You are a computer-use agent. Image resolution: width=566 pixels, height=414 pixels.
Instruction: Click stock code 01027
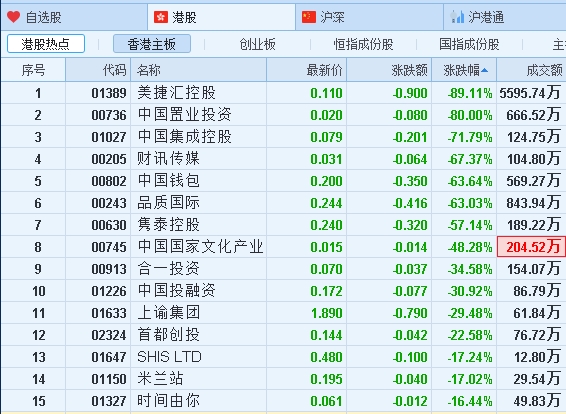(109, 138)
